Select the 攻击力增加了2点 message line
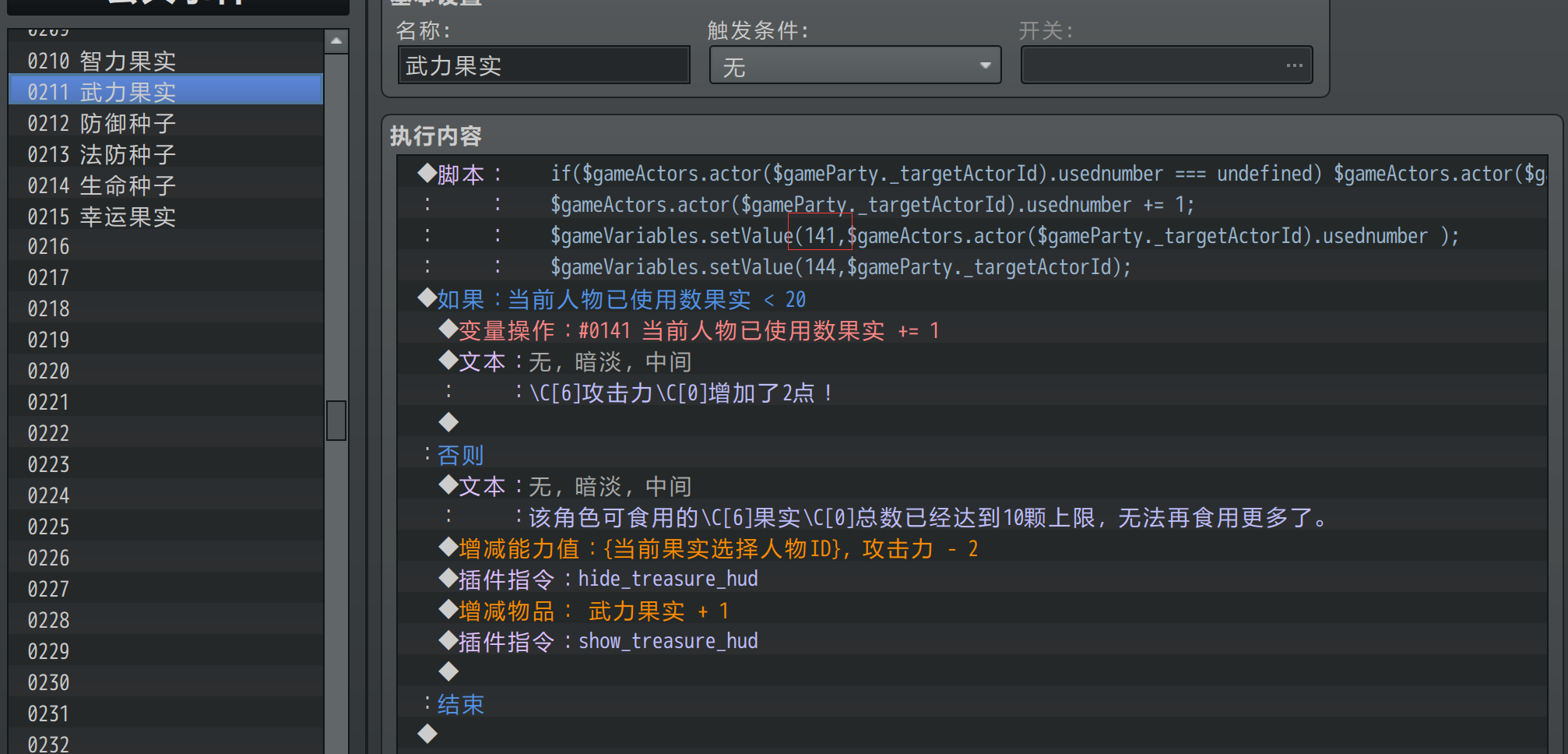 point(972,393)
